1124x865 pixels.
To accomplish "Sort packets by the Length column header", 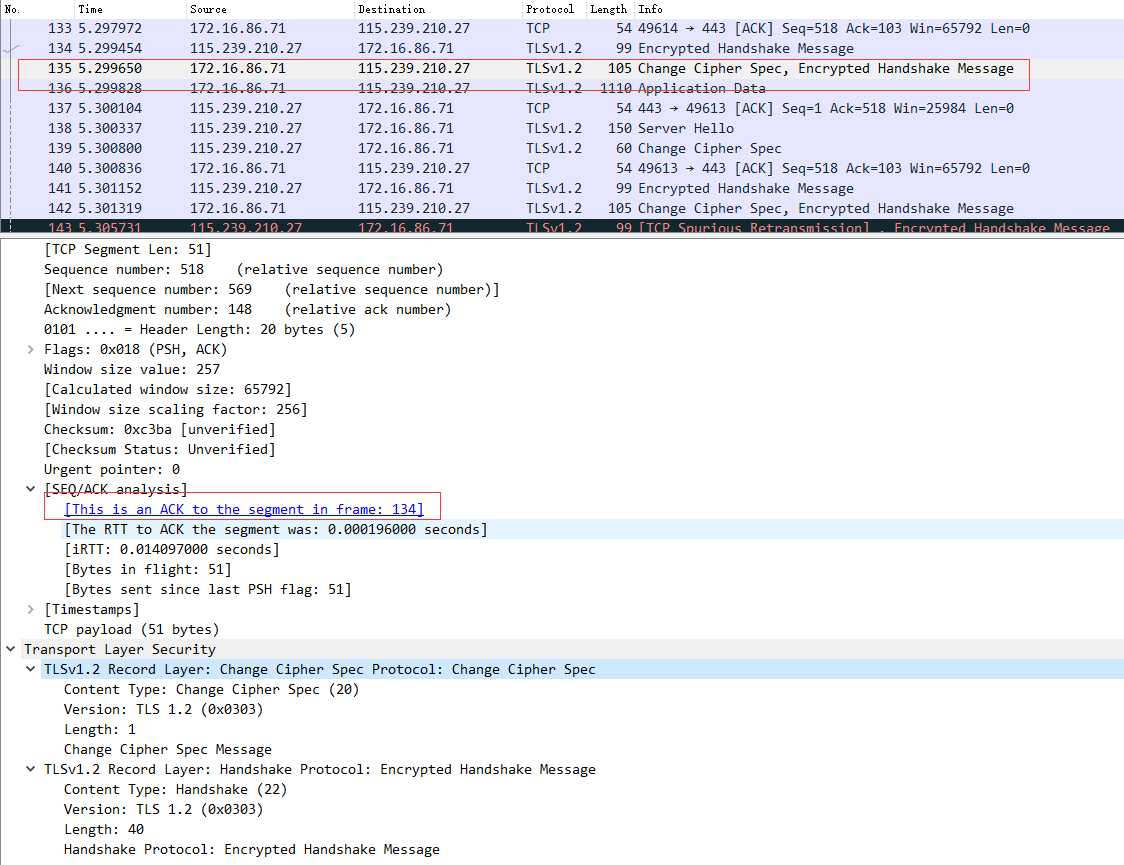I will coord(610,9).
